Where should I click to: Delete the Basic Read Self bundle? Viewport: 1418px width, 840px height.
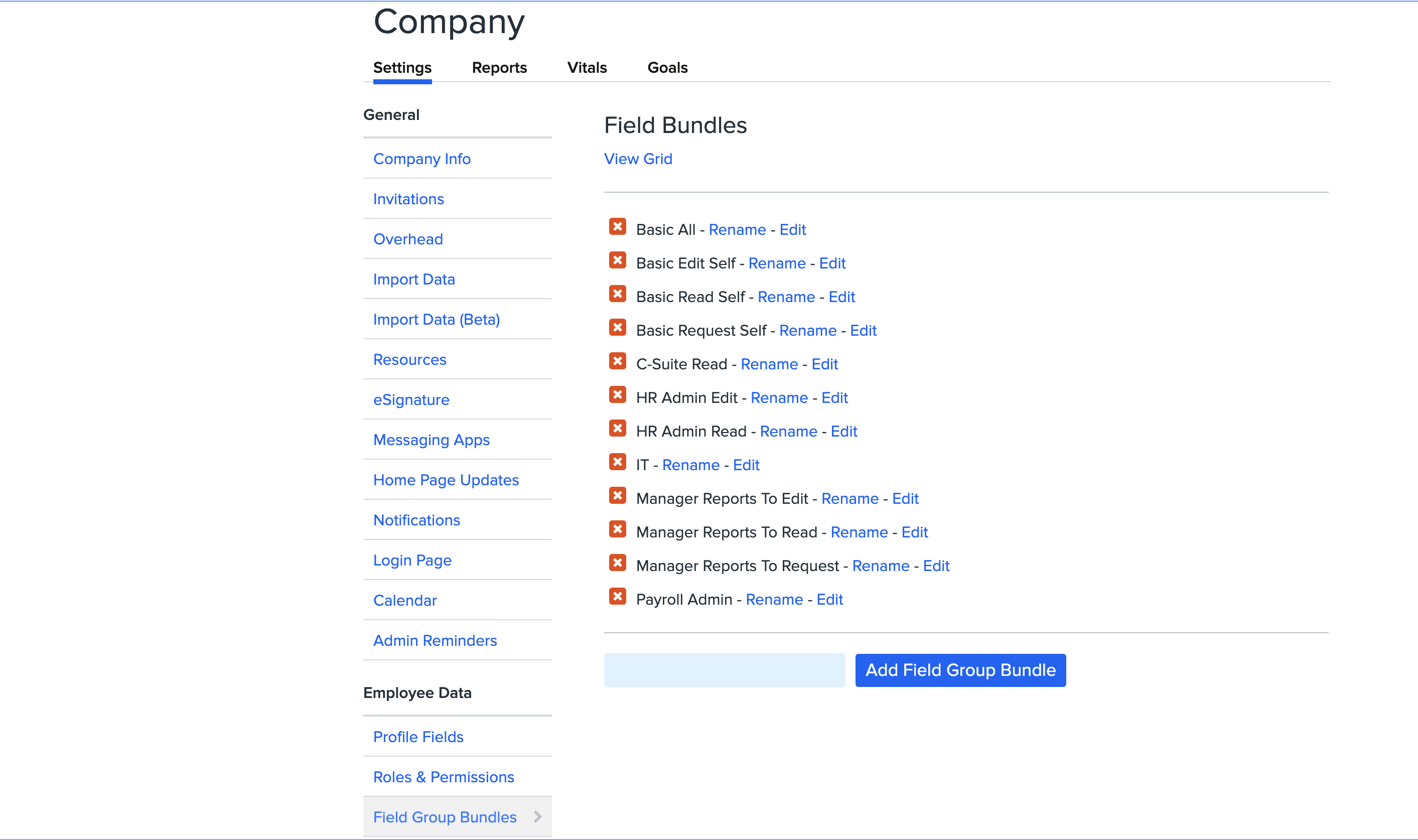617,294
